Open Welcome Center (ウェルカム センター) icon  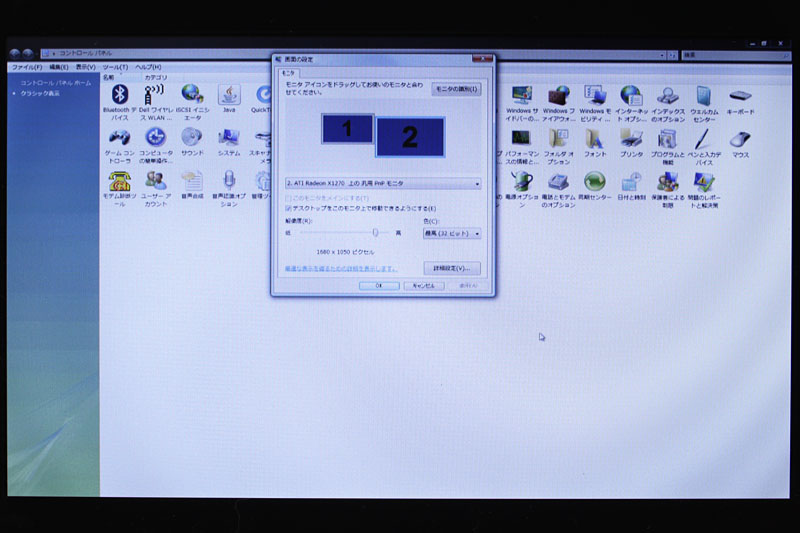704,96
